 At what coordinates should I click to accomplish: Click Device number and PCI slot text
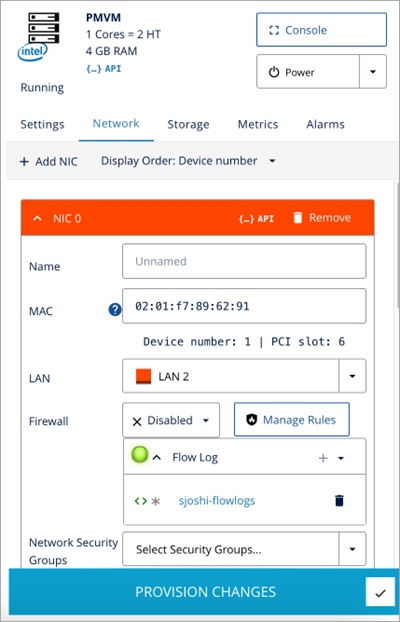point(244,342)
